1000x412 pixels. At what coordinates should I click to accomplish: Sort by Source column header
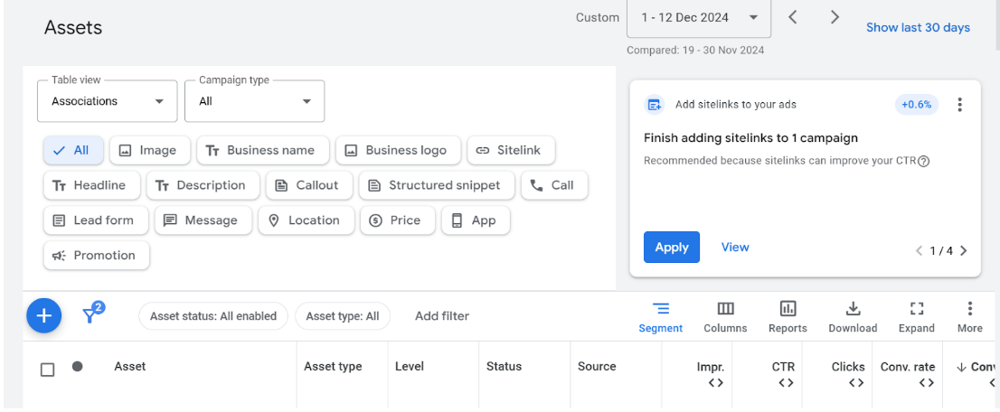(597, 366)
